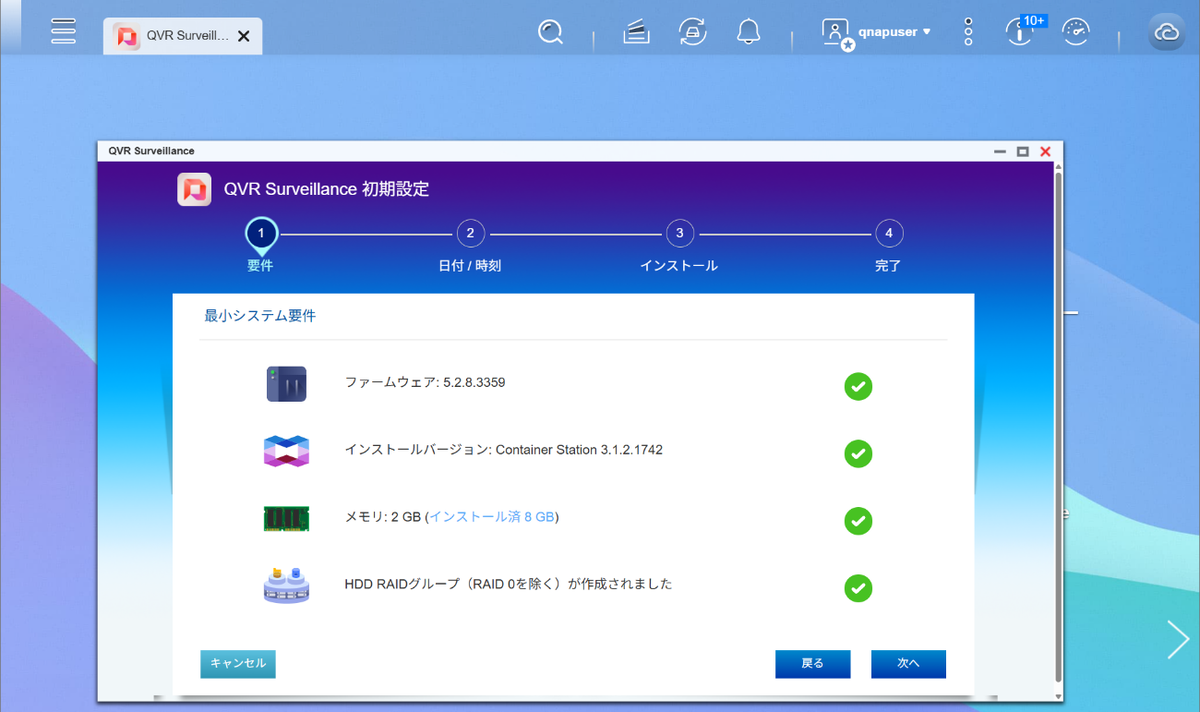This screenshot has width=1200, height=712.
Task: Click the NAS firmware icon
Action: 286,384
